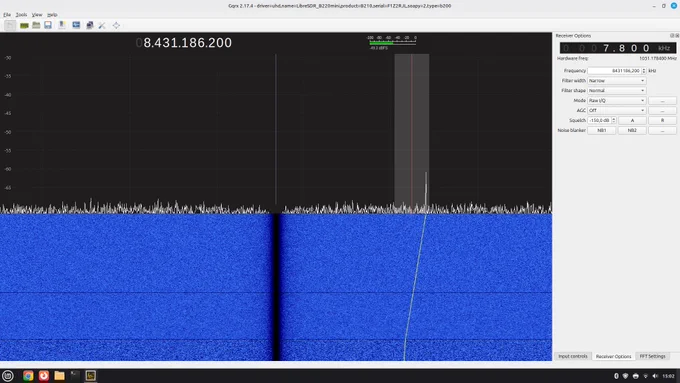Image resolution: width=680 pixels, height=383 pixels.
Task: Open the View menu
Action: (x=37, y=15)
